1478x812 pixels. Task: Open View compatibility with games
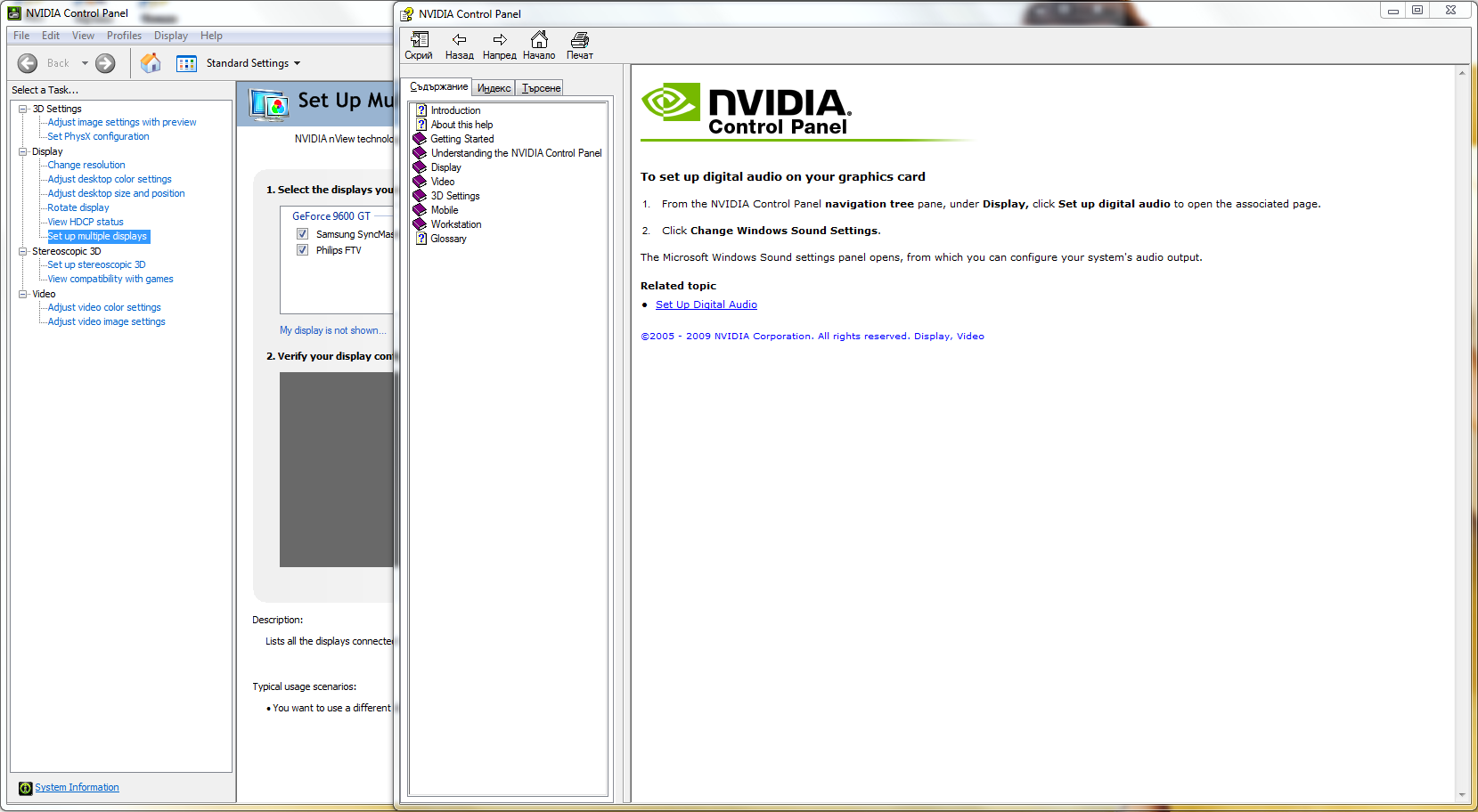[110, 279]
